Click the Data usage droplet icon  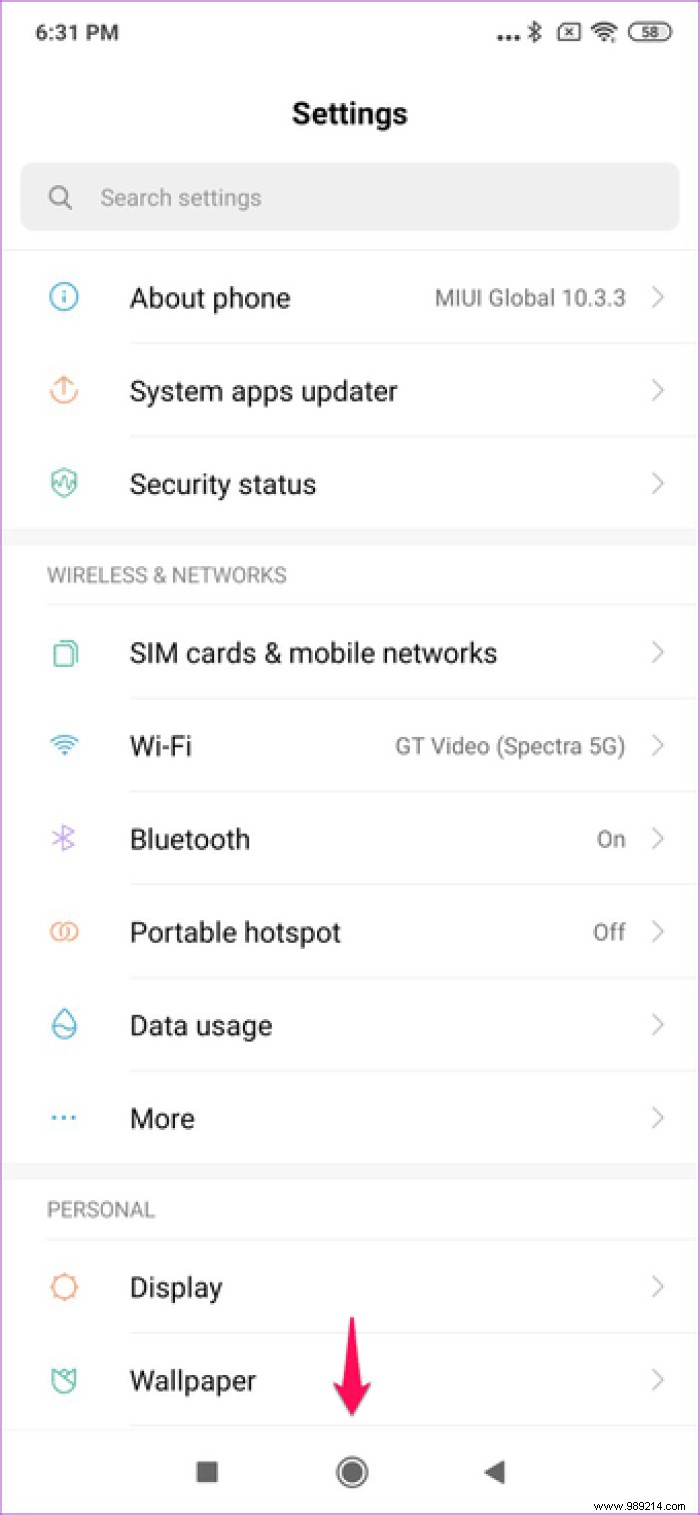pyautogui.click(x=63, y=1025)
